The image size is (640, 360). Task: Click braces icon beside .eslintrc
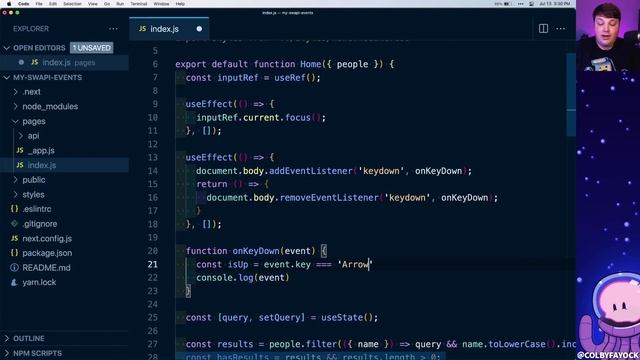point(14,209)
